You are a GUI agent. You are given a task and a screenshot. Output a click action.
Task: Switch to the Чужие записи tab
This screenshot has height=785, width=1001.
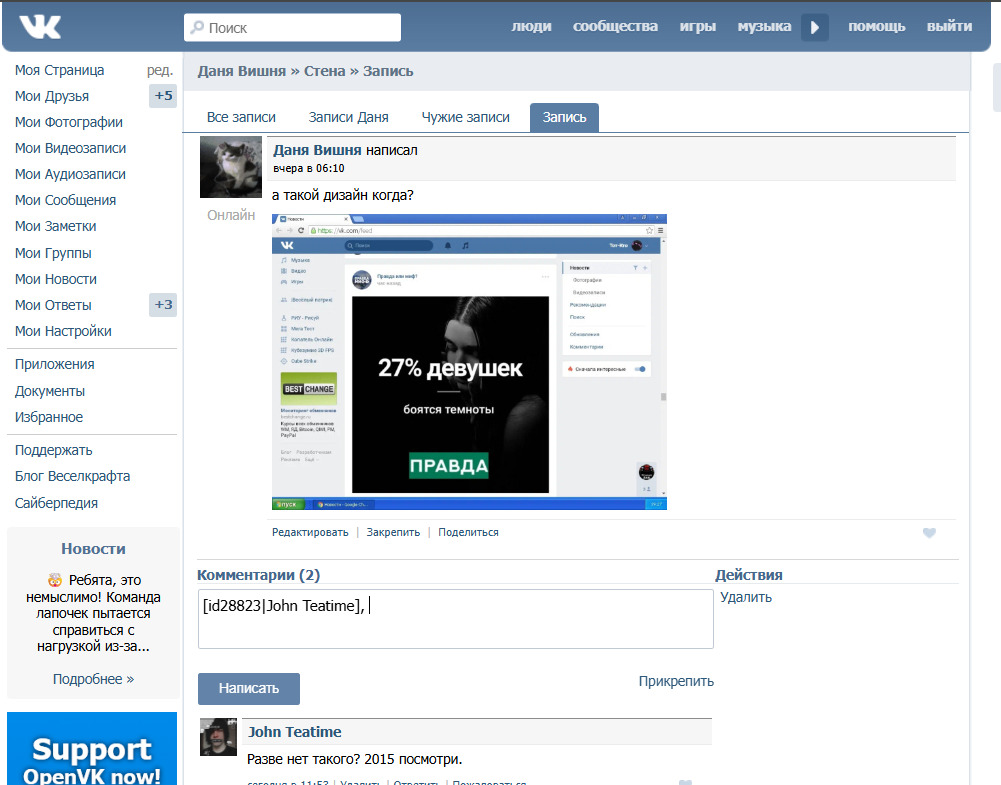465,117
